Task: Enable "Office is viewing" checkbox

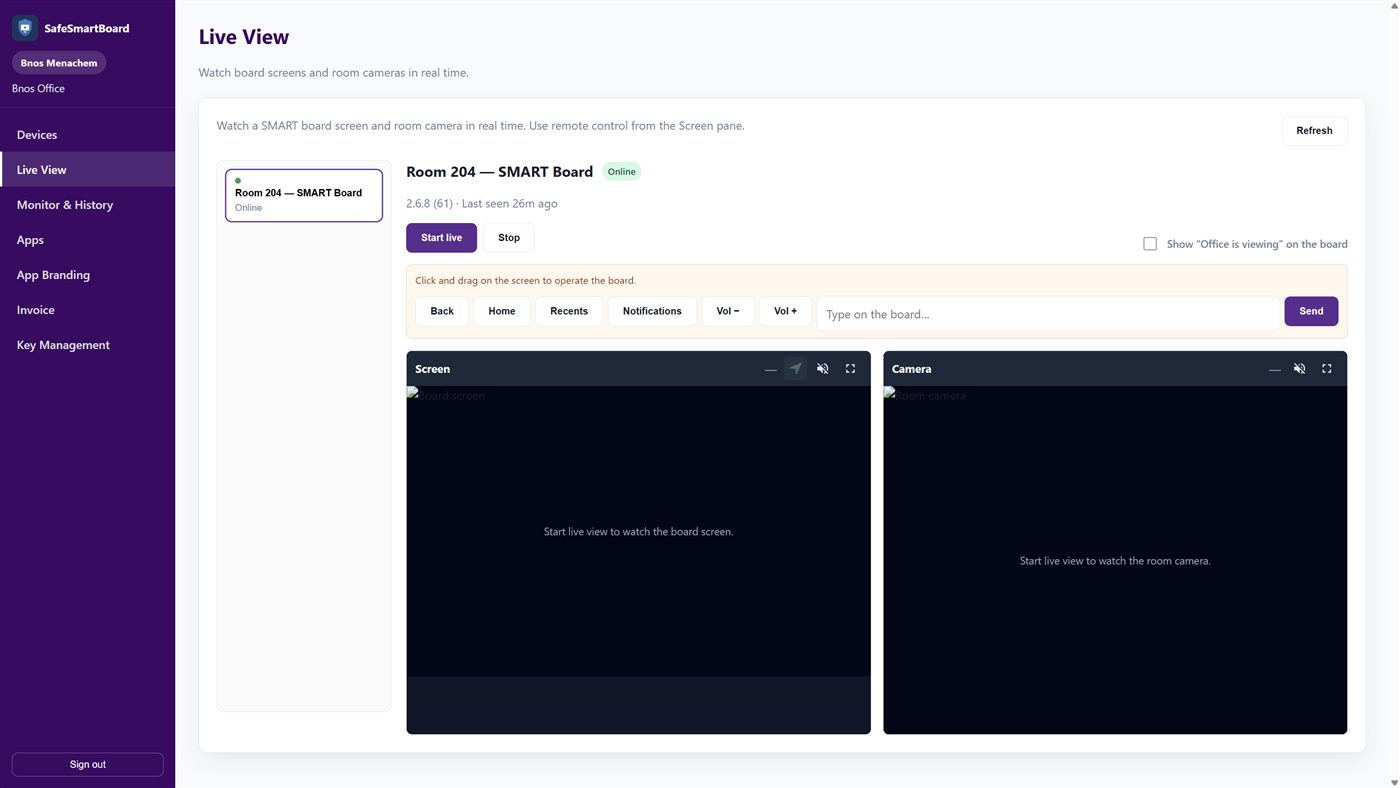Action: [1150, 244]
